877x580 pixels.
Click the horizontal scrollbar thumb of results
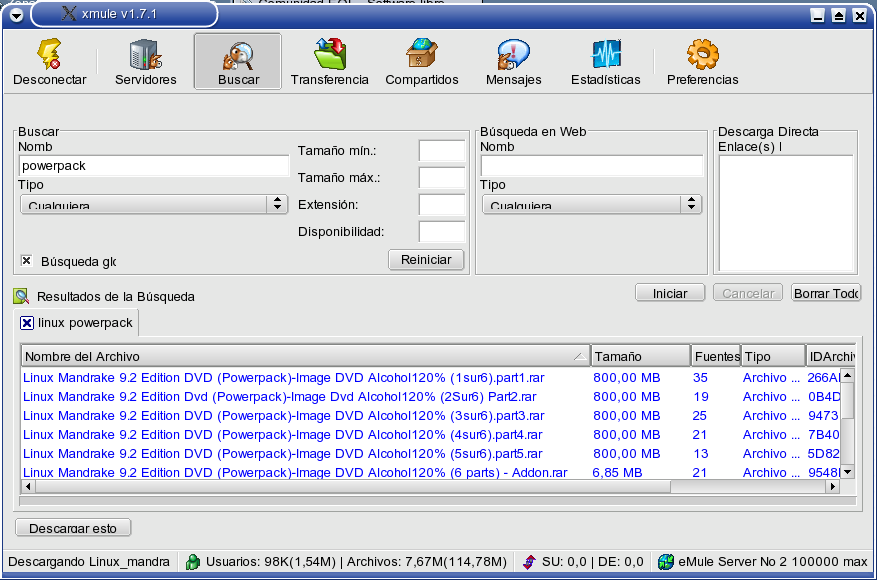[352, 487]
